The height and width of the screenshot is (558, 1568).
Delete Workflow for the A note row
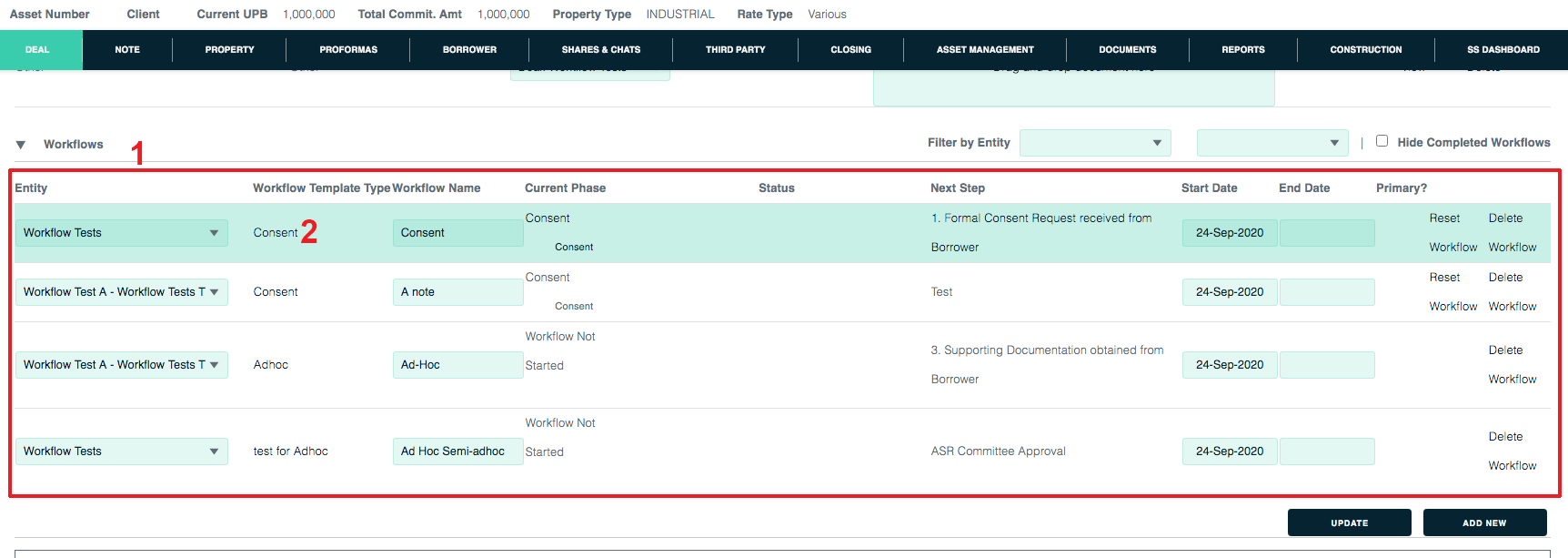pos(1513,292)
